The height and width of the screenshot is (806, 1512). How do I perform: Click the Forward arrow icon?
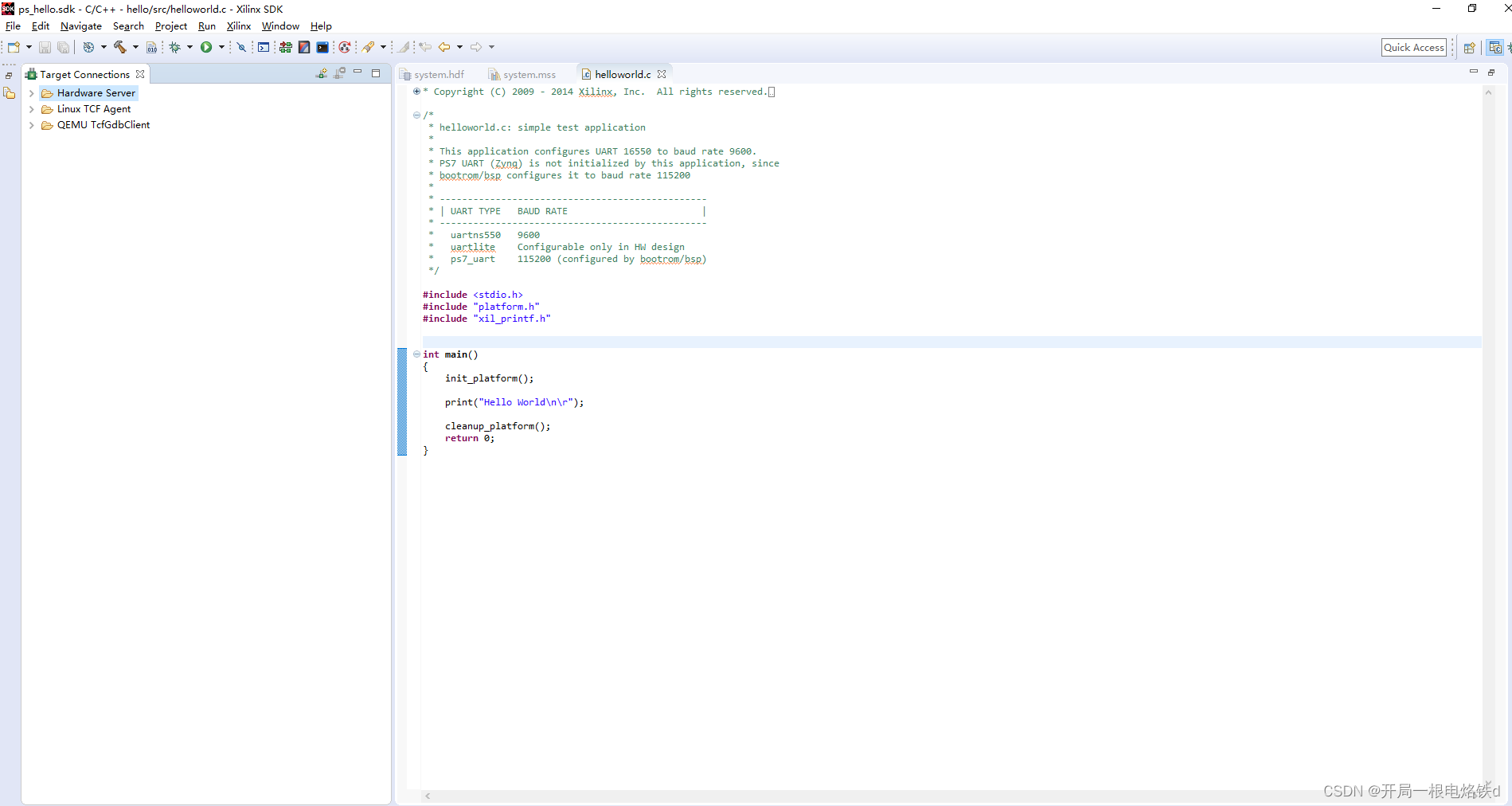[x=476, y=47]
